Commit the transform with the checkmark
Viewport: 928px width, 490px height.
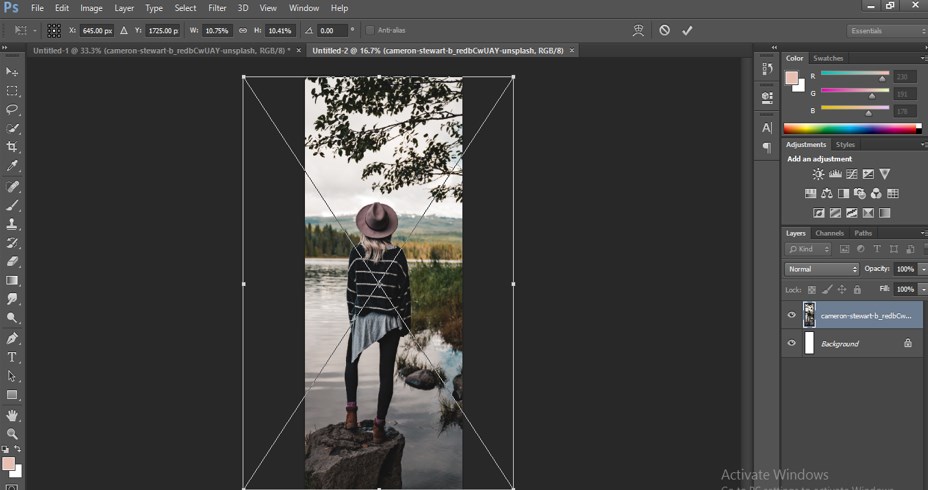[687, 30]
